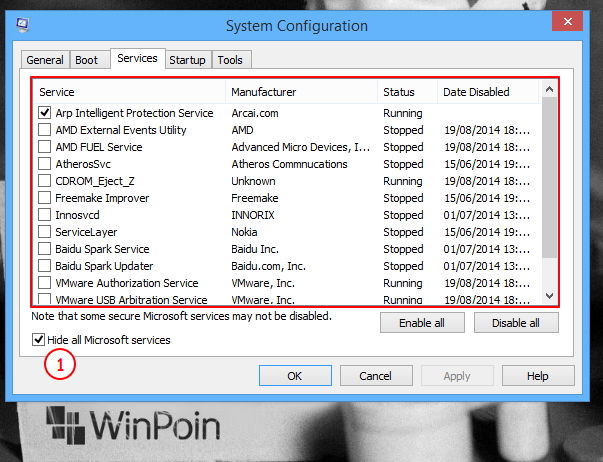
Task: Open Help for System Configuration
Action: coord(538,375)
